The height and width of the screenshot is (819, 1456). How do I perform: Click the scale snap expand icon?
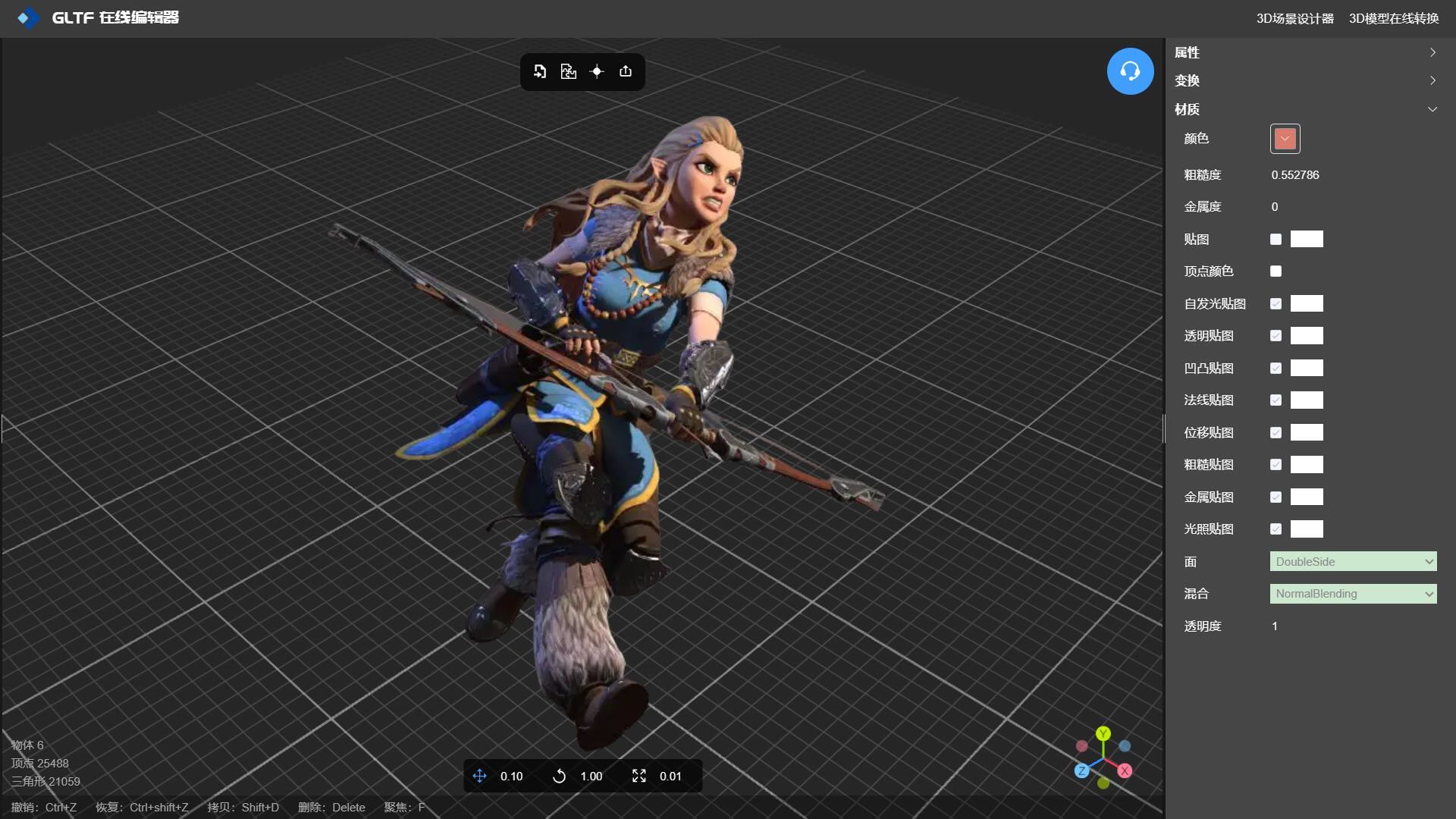[x=639, y=776]
